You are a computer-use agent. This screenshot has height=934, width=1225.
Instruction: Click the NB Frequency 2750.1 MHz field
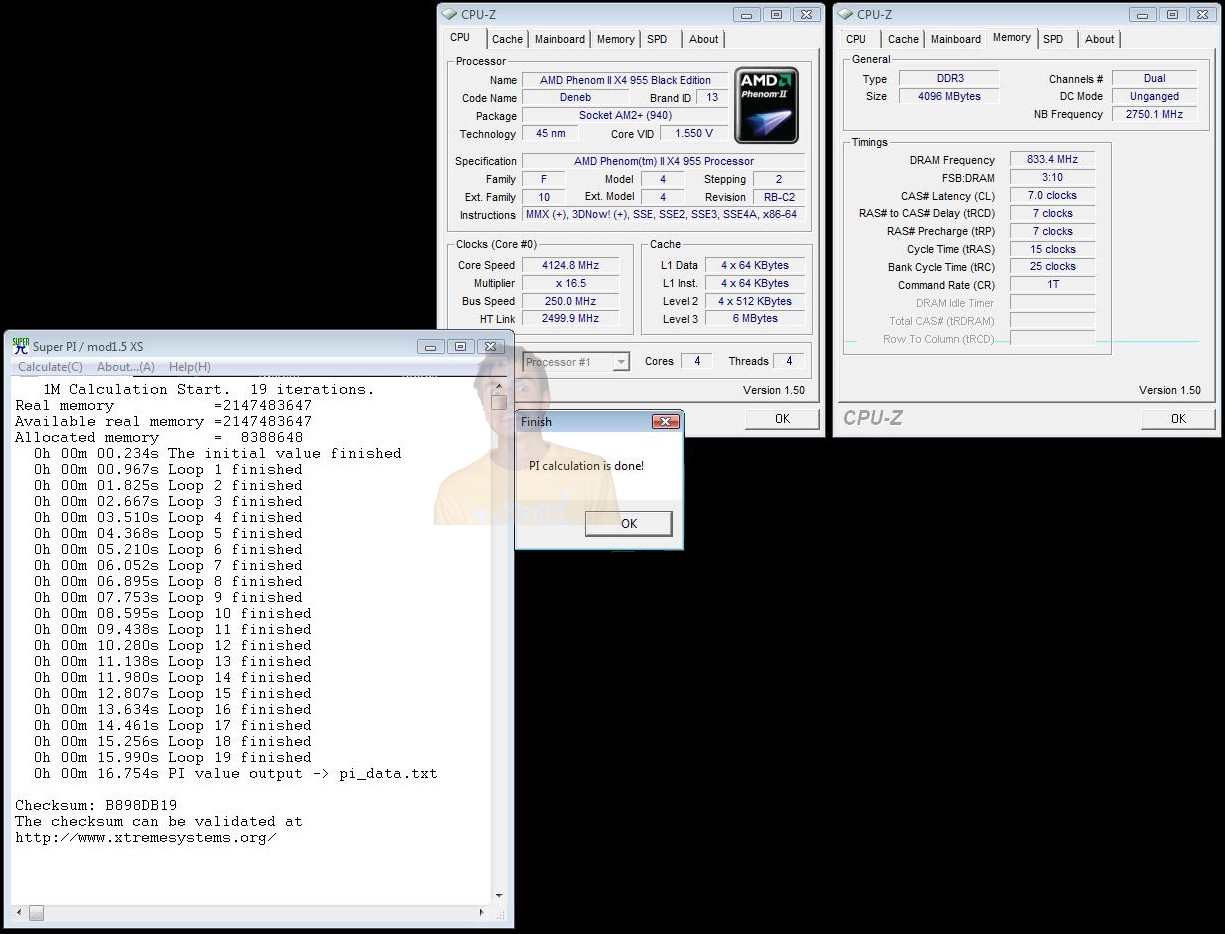1154,114
